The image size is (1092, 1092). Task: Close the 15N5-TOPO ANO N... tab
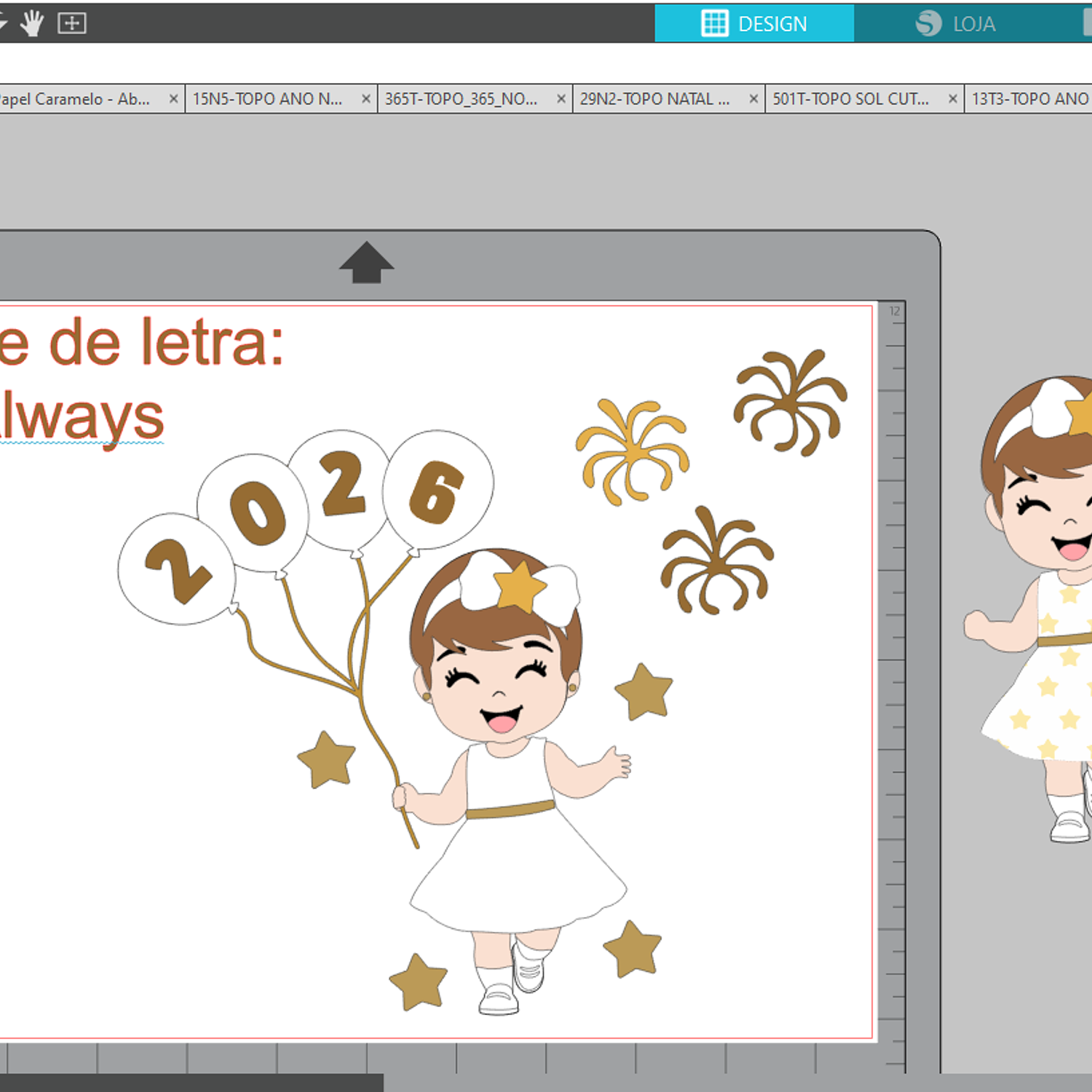366,99
